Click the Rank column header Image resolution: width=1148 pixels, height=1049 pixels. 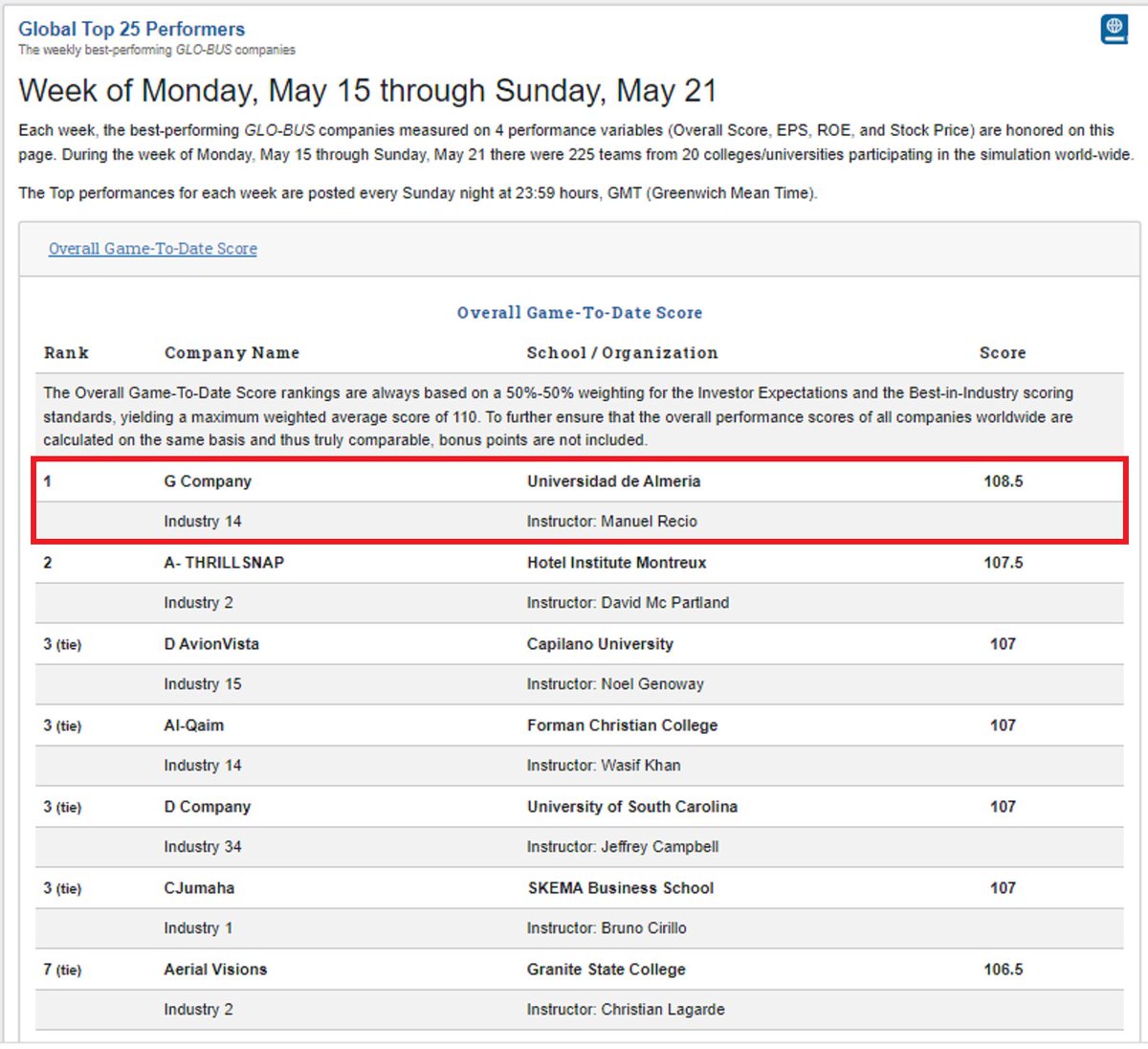(x=66, y=352)
